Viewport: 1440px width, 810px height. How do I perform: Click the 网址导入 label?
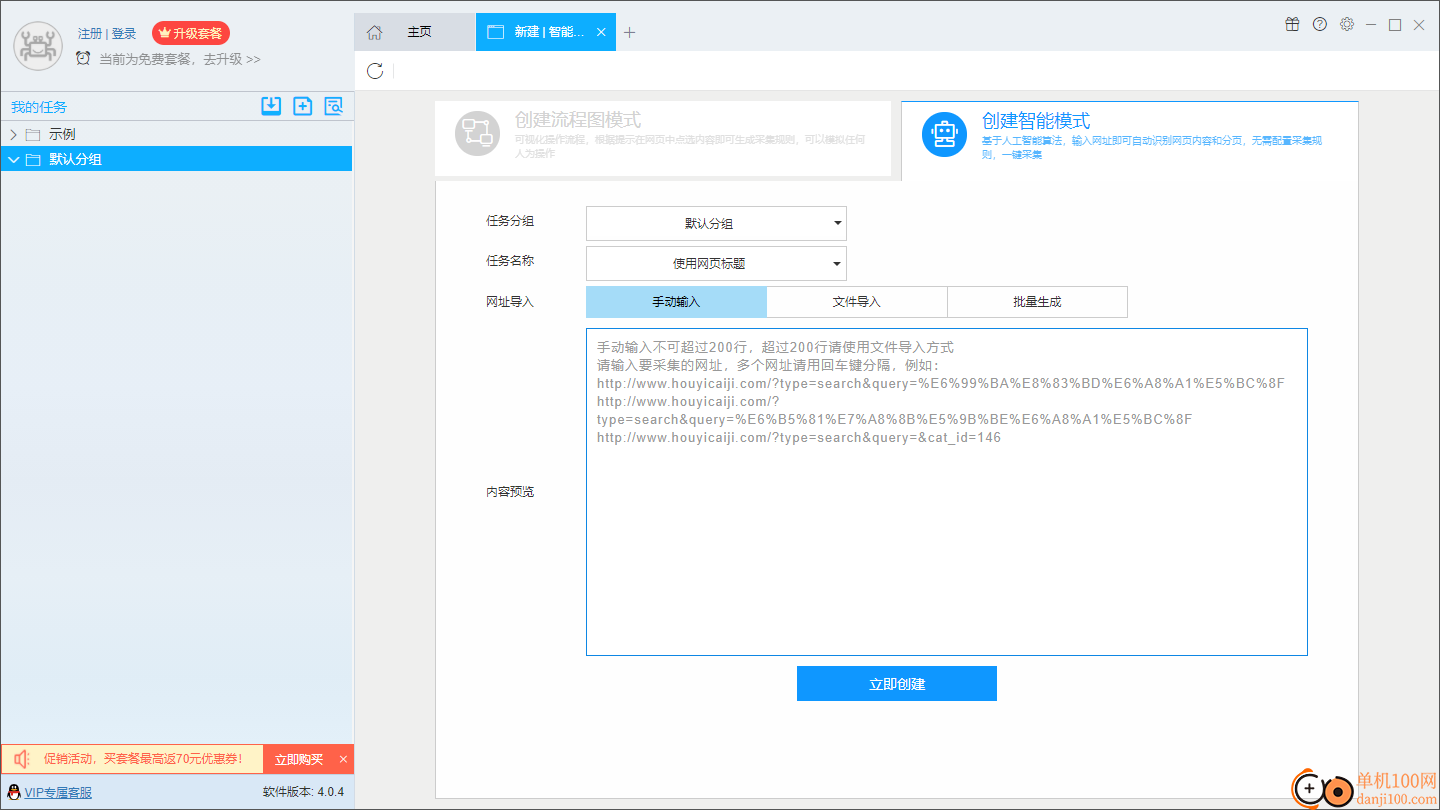pos(510,302)
